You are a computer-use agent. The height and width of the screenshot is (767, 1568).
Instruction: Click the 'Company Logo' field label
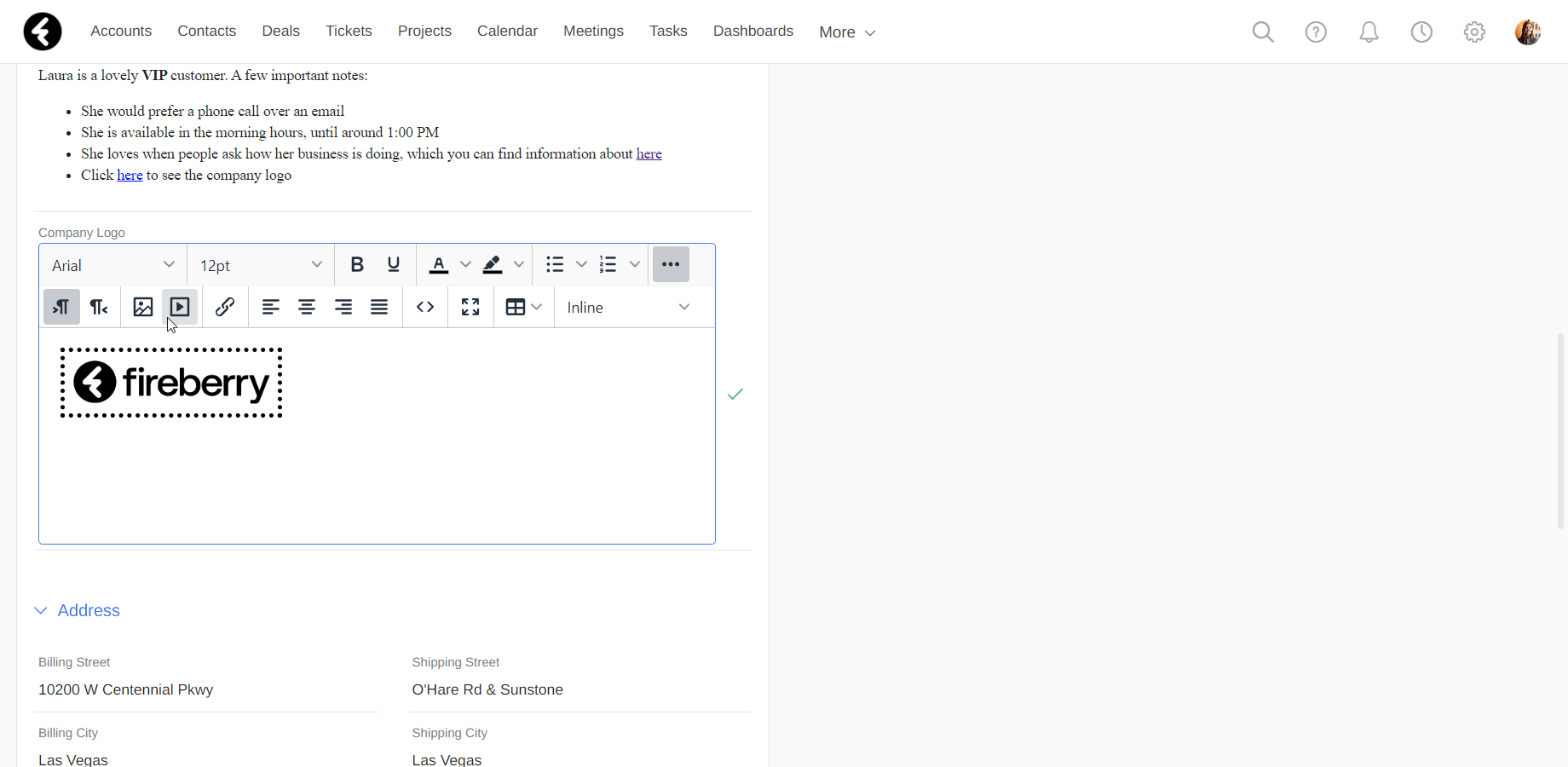pos(82,233)
